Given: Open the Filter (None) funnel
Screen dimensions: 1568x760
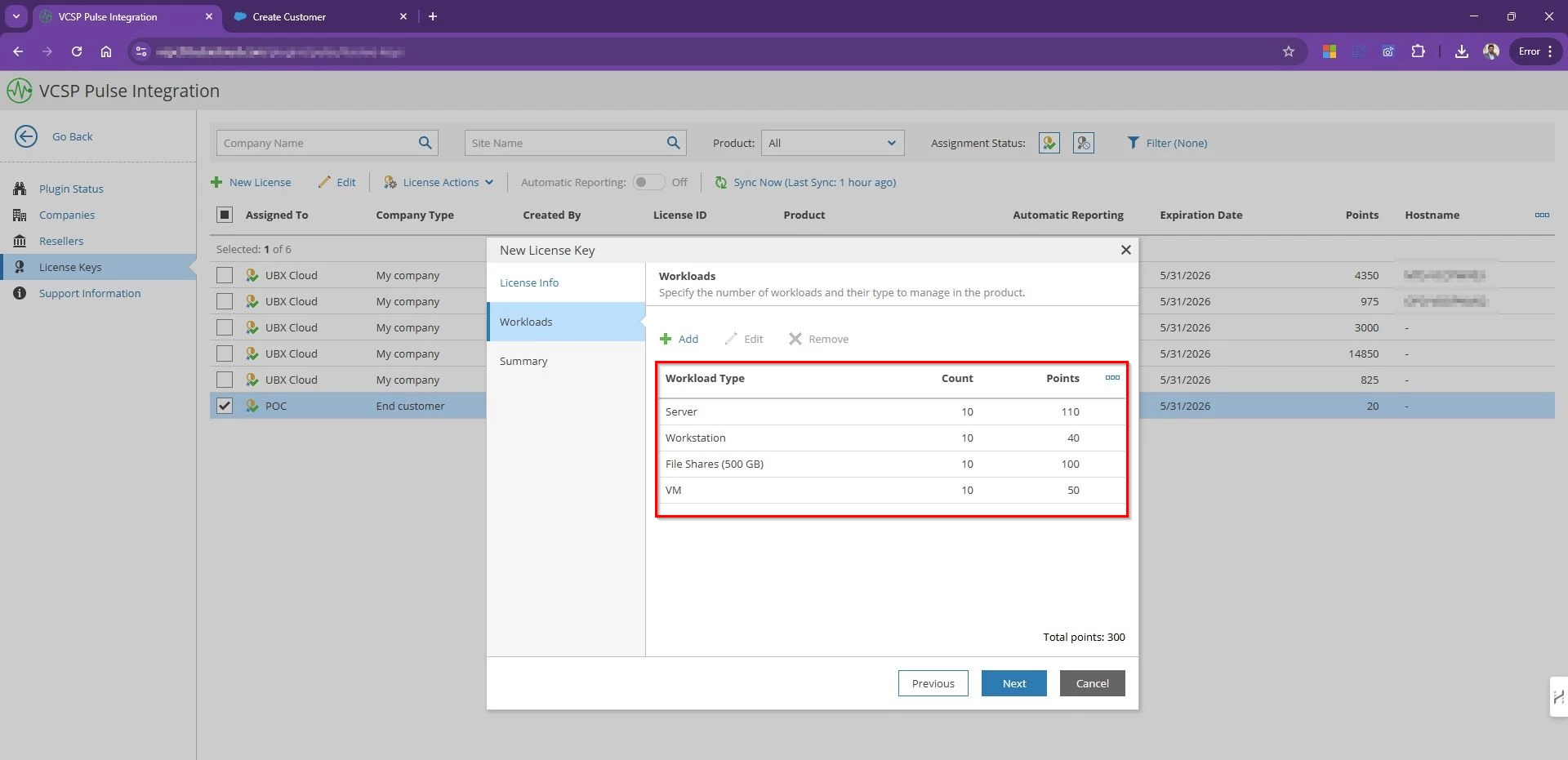Looking at the screenshot, I should point(1133,143).
